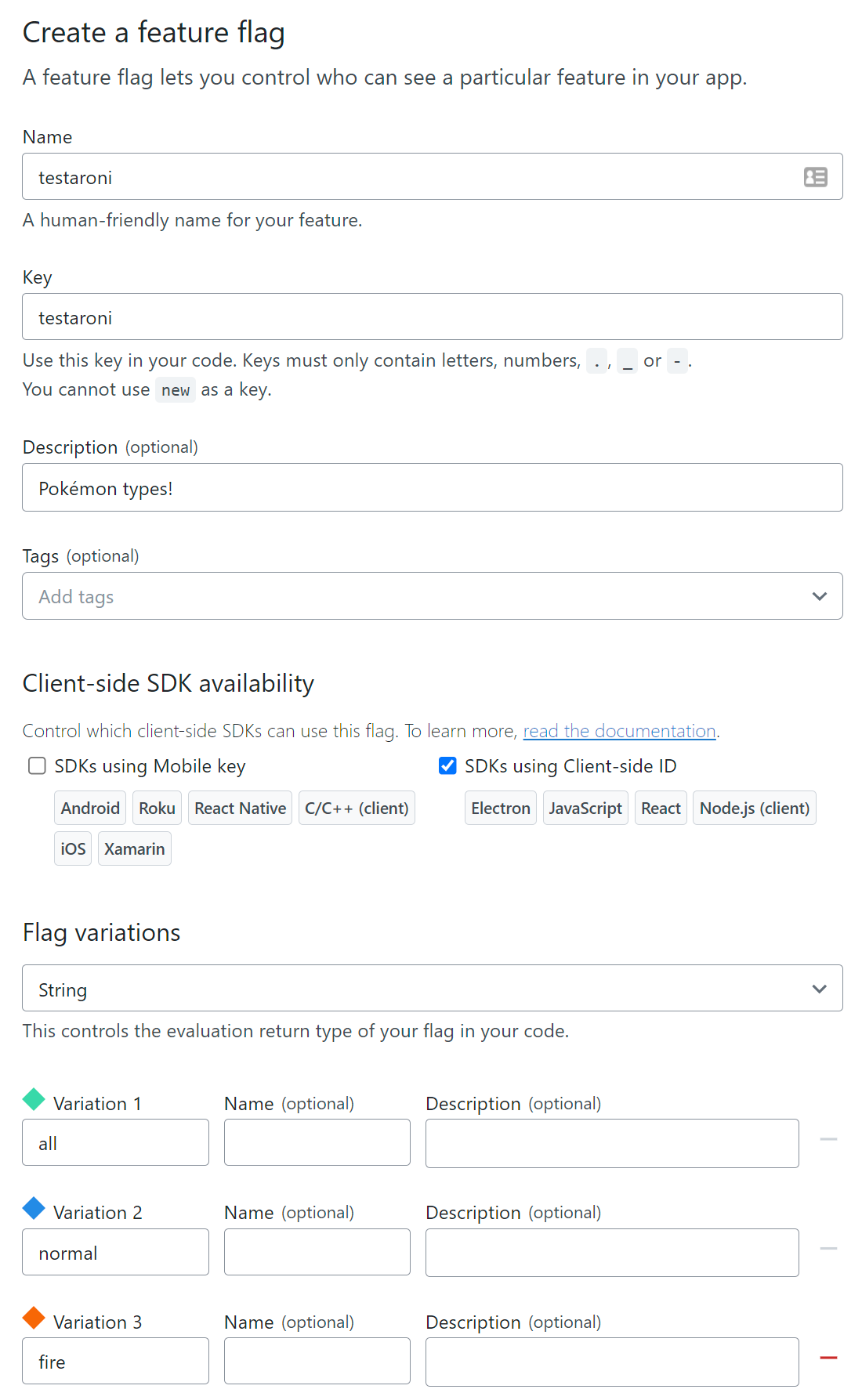The height and width of the screenshot is (1400, 862).
Task: Click the Variation 3 Description optional field
Action: pyautogui.click(x=611, y=1362)
